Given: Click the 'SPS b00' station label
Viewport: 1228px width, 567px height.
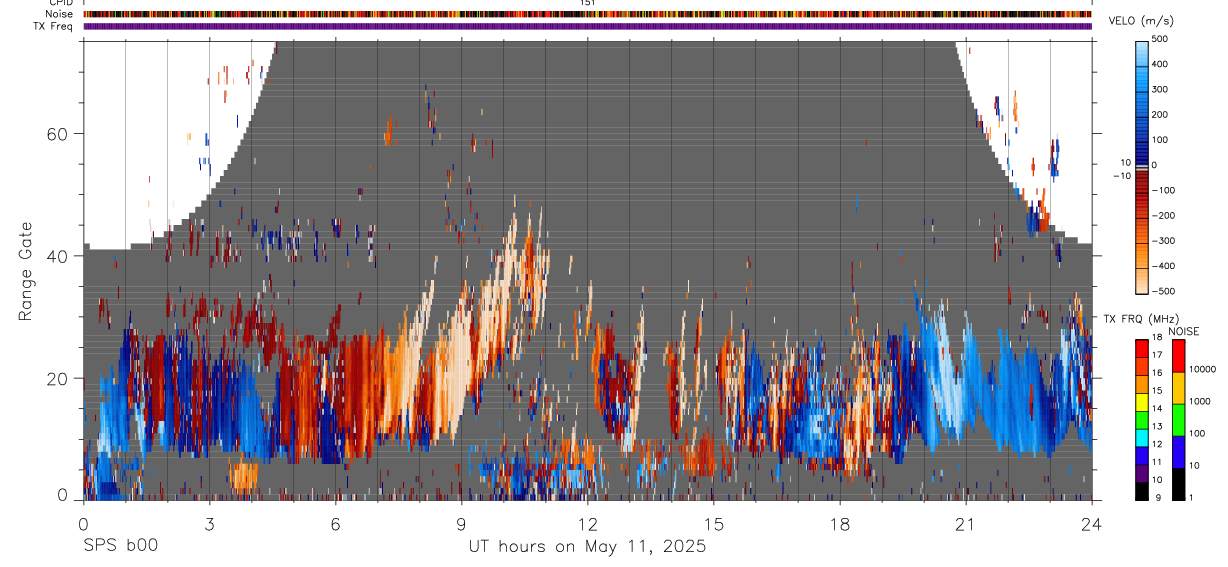Looking at the screenshot, I should point(120,547).
